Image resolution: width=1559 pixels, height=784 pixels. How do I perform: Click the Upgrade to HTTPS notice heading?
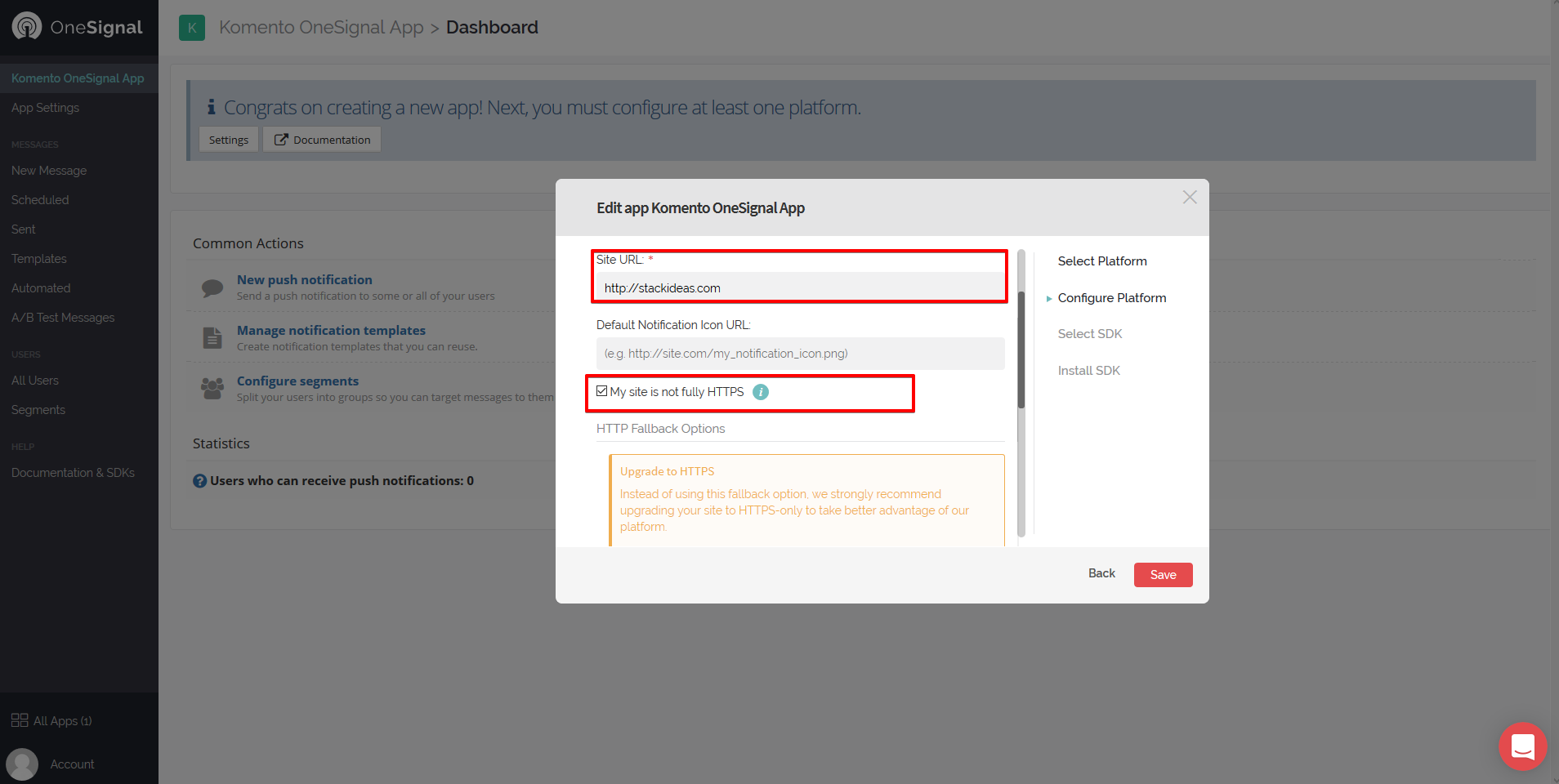667,471
